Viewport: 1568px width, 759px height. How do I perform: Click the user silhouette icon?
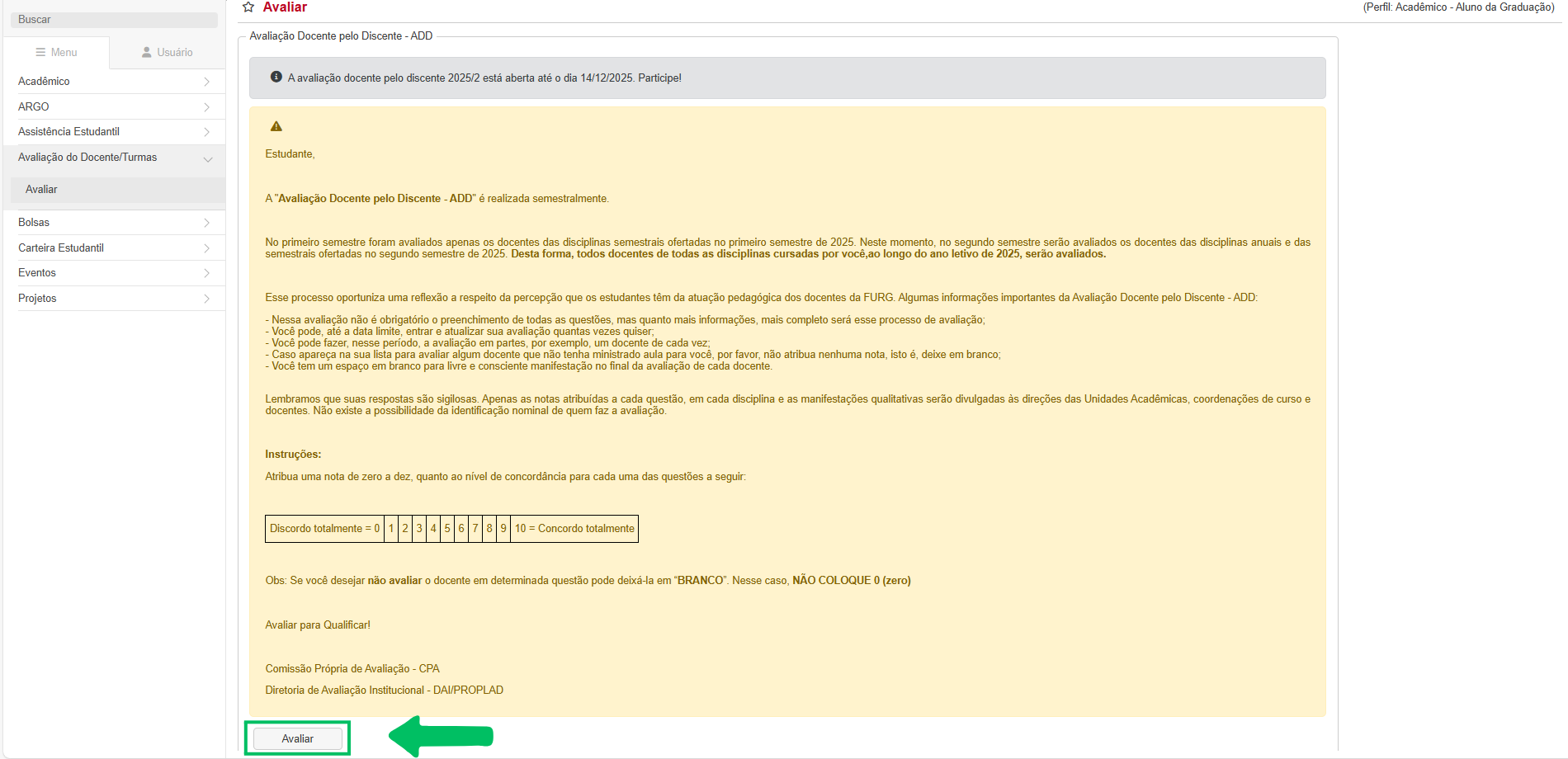pos(147,52)
